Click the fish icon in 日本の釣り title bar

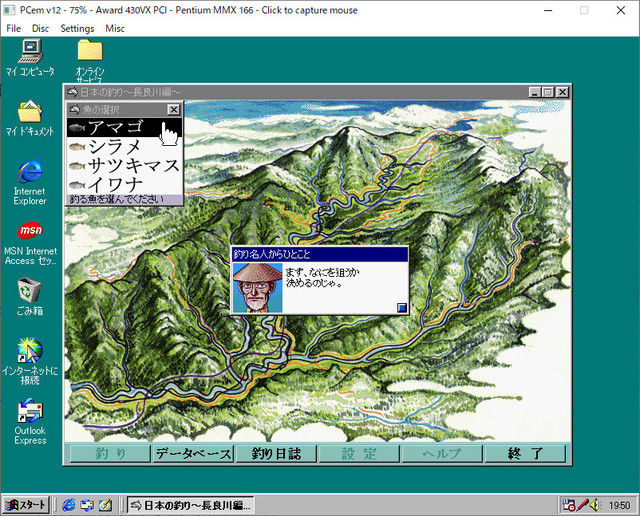(72, 92)
